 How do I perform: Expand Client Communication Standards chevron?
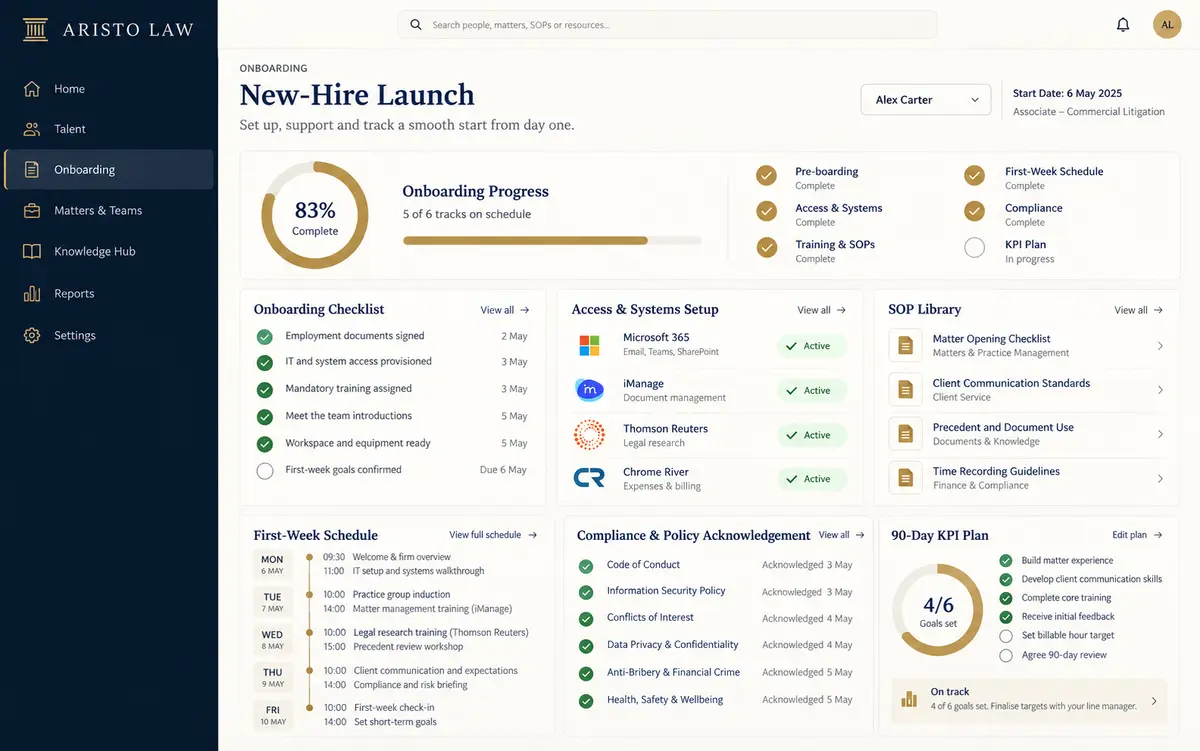pos(1160,390)
